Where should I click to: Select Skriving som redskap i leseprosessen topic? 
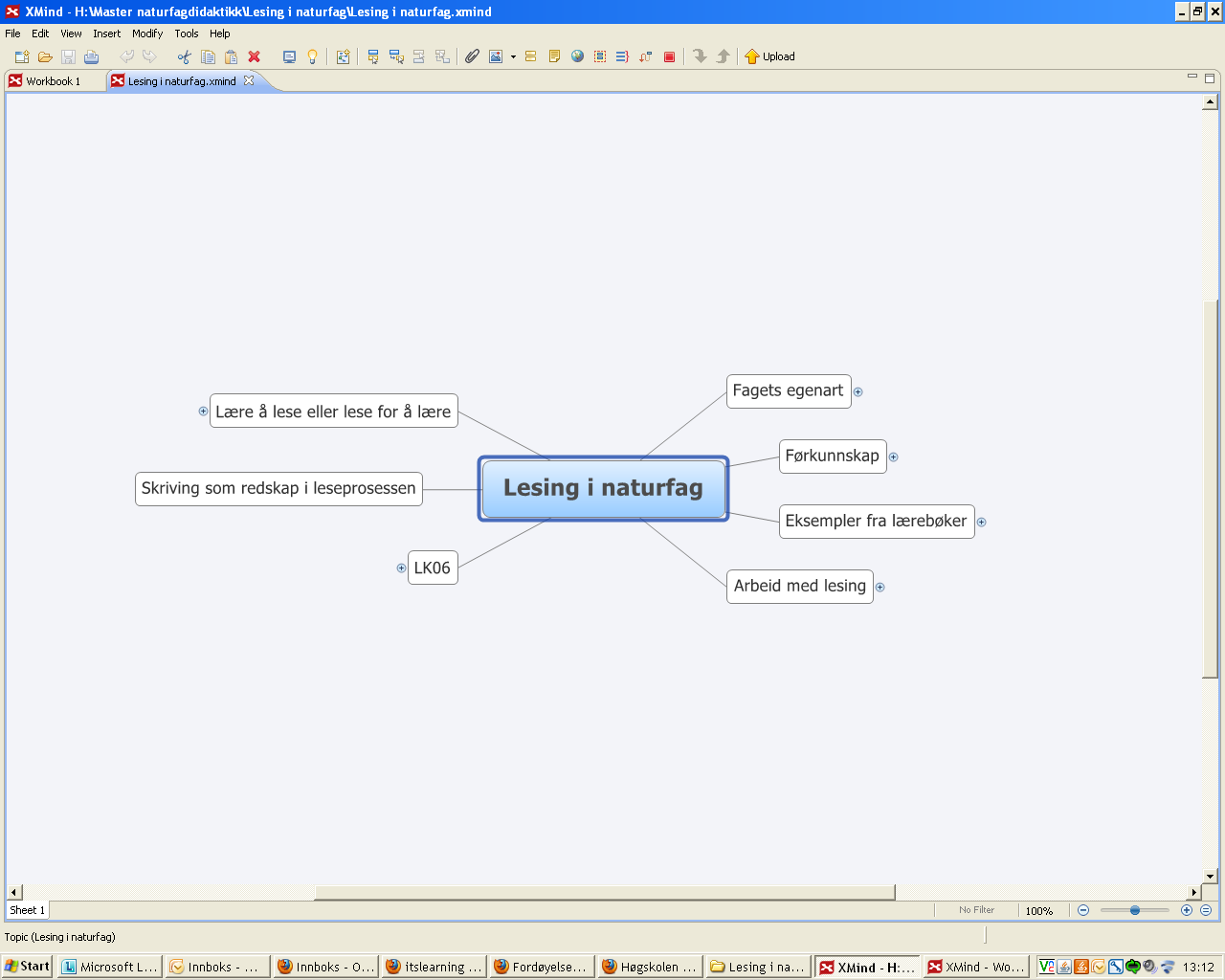coord(278,488)
